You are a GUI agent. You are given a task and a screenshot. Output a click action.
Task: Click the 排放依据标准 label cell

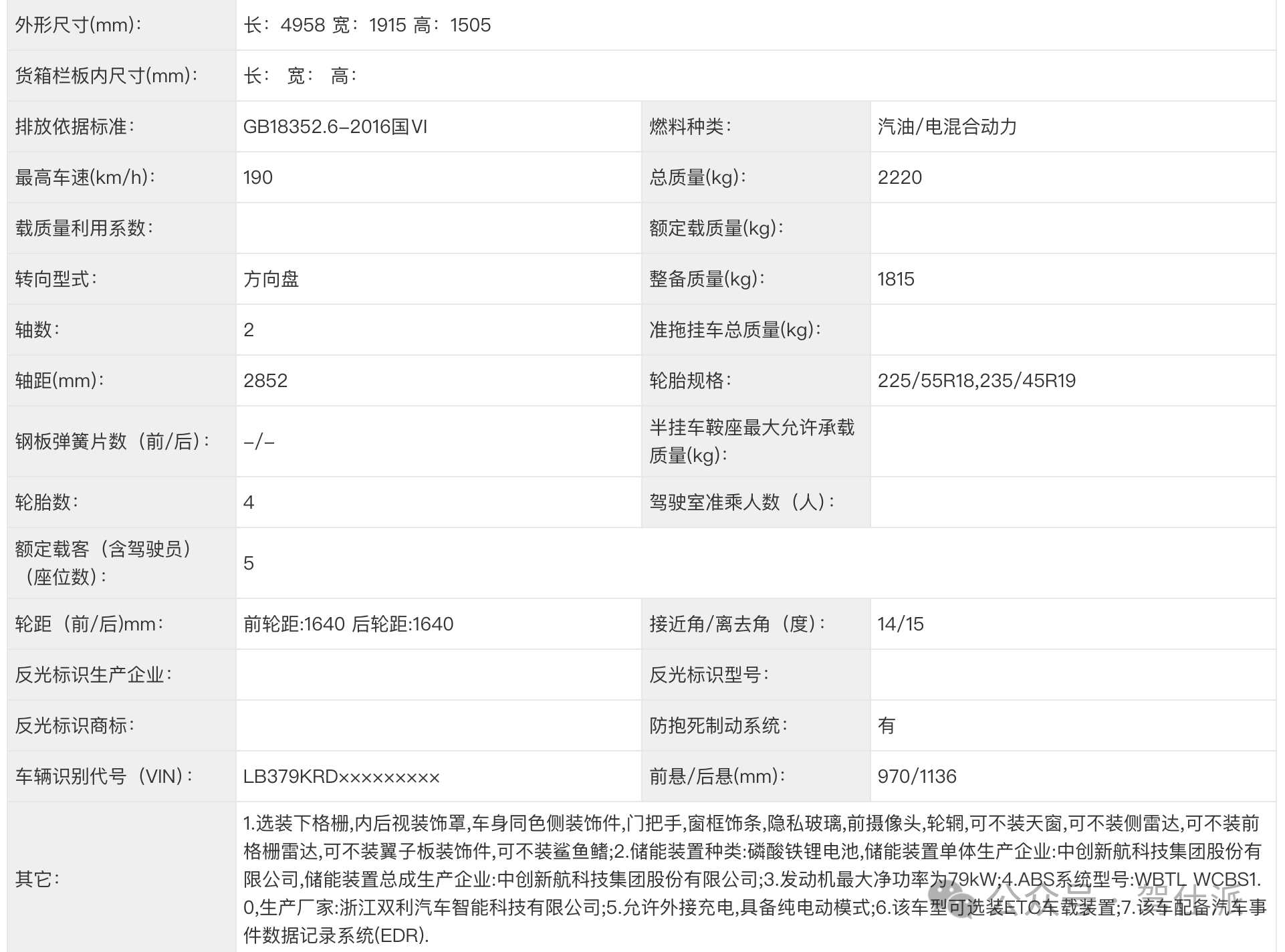(x=75, y=126)
